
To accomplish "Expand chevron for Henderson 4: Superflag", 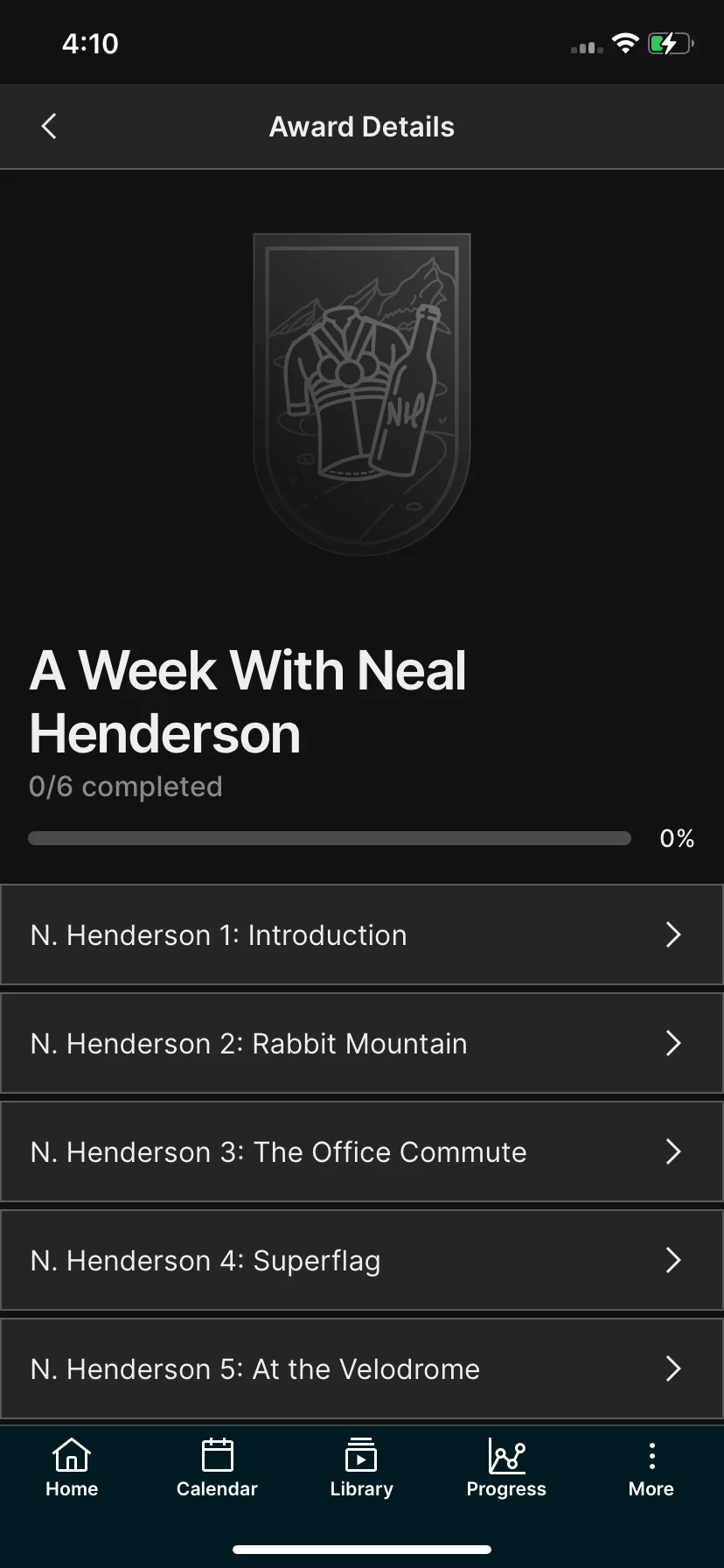I will (x=673, y=1260).
